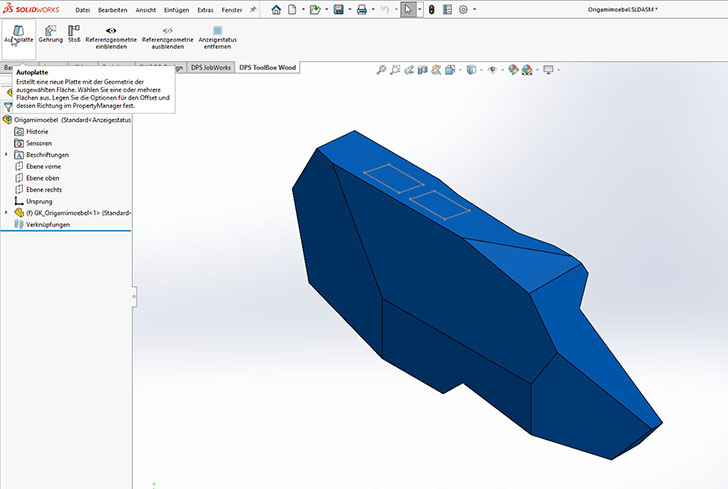Click the Undo arrow icon
The height and width of the screenshot is (489, 728).
point(384,9)
